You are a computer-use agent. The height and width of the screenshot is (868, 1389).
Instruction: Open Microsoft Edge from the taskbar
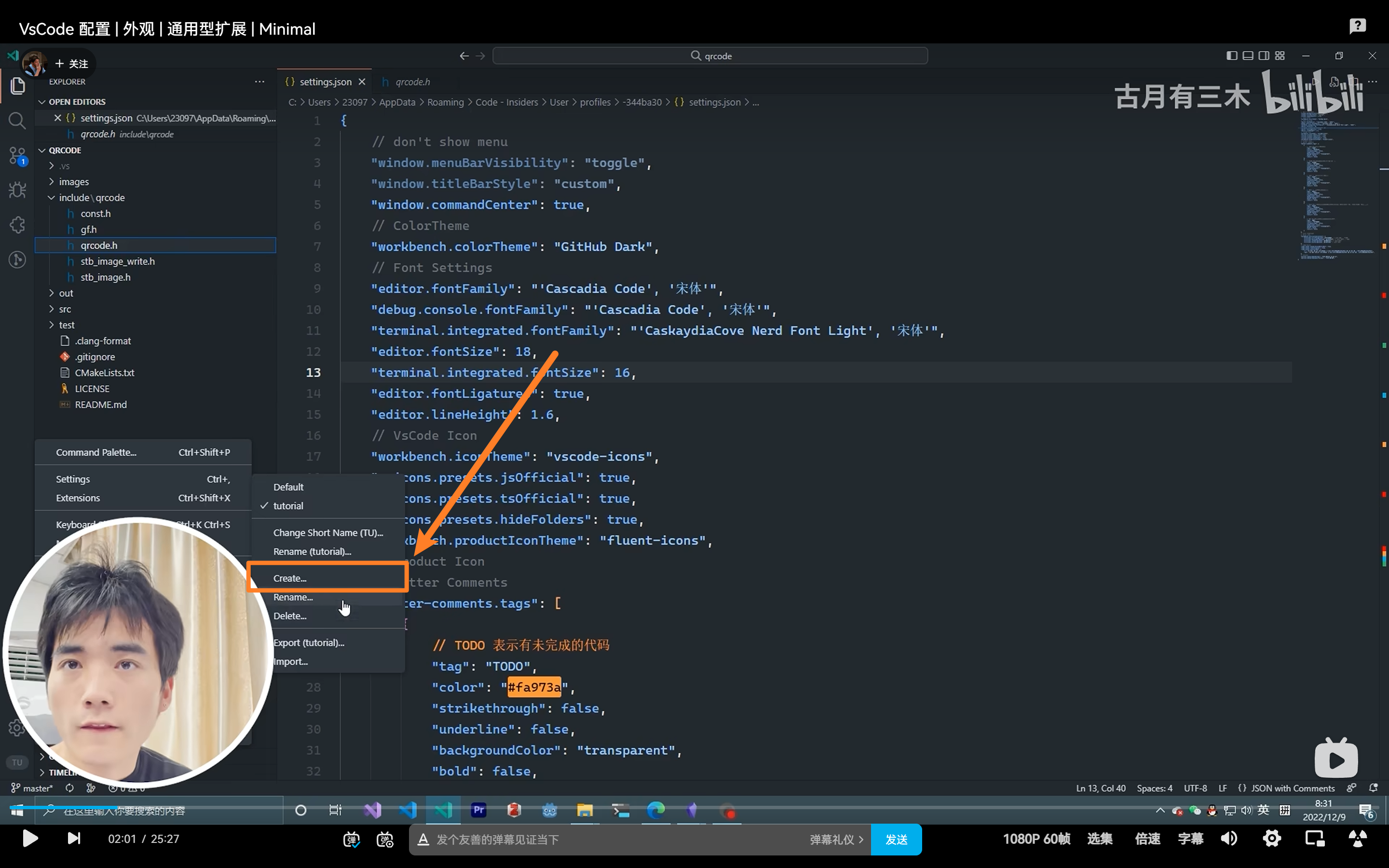[656, 810]
